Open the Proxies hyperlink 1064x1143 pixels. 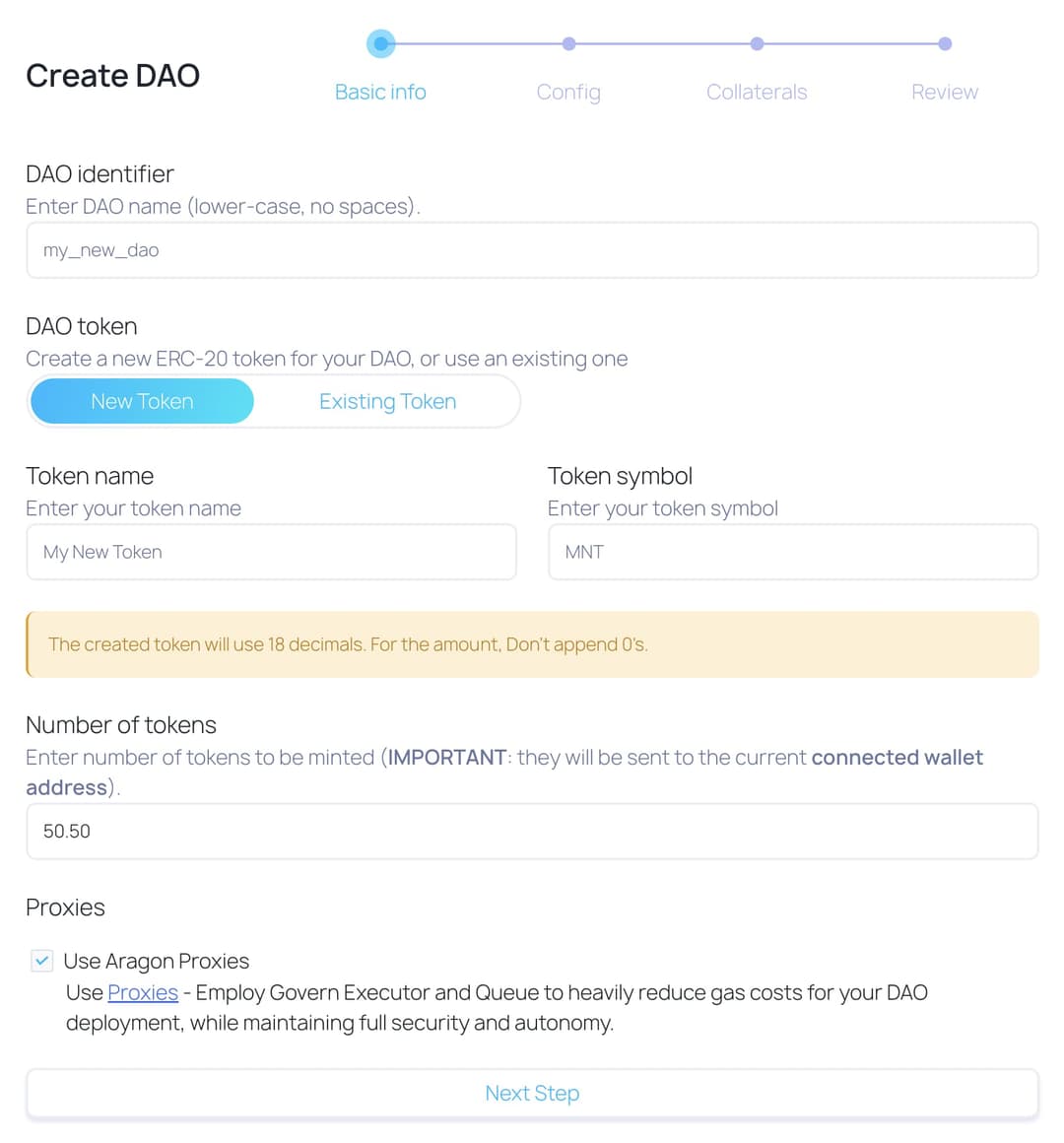click(142, 992)
